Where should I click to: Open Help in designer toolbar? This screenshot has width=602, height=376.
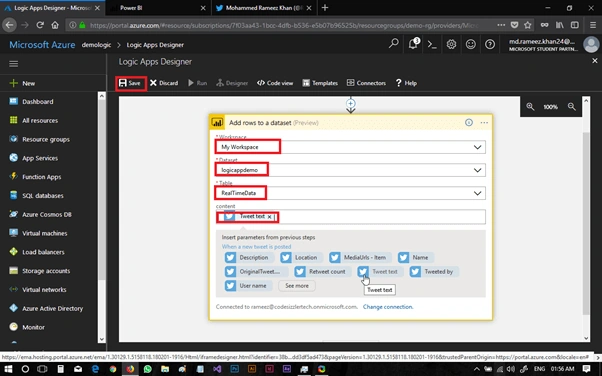coord(406,83)
